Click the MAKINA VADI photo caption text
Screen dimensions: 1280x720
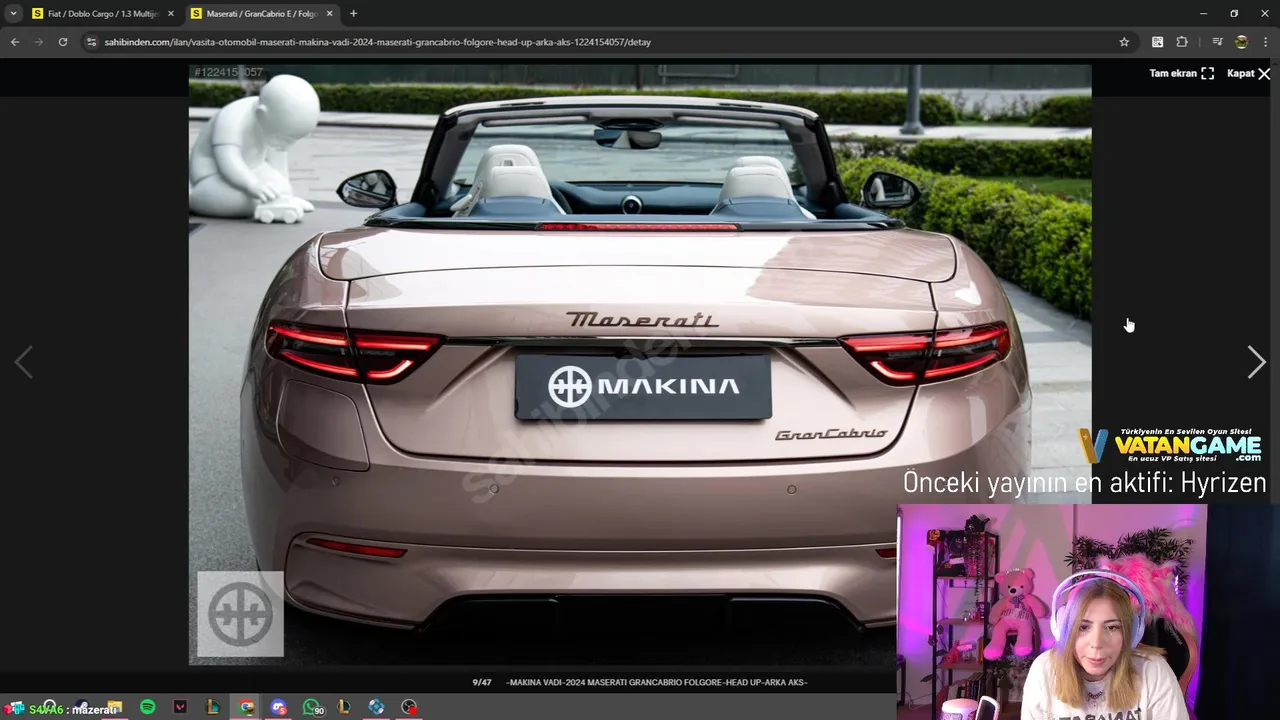(657, 682)
